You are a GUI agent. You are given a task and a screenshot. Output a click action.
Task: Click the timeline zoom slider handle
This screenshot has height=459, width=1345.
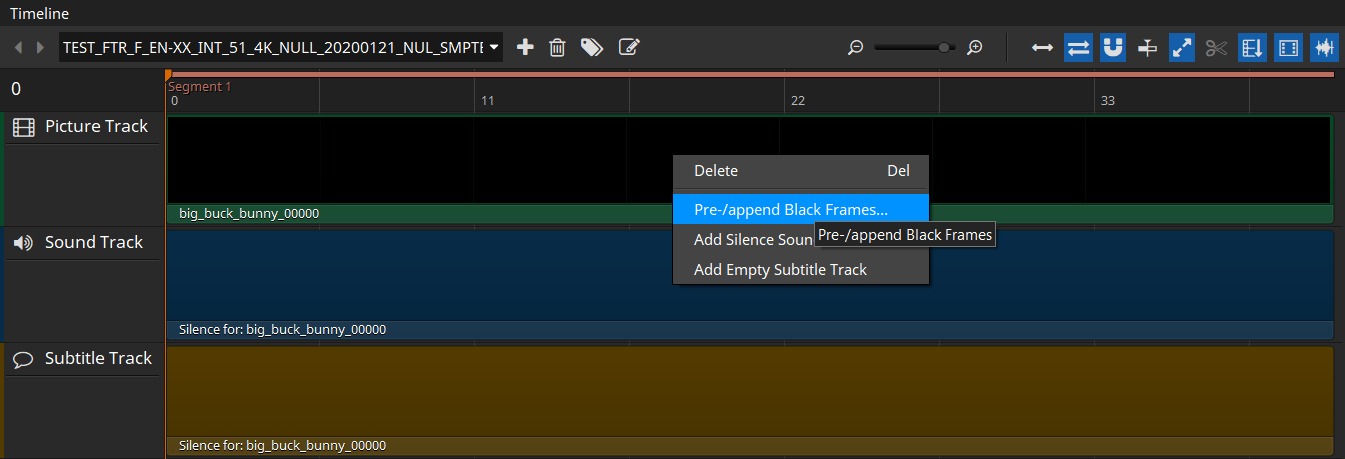(943, 47)
